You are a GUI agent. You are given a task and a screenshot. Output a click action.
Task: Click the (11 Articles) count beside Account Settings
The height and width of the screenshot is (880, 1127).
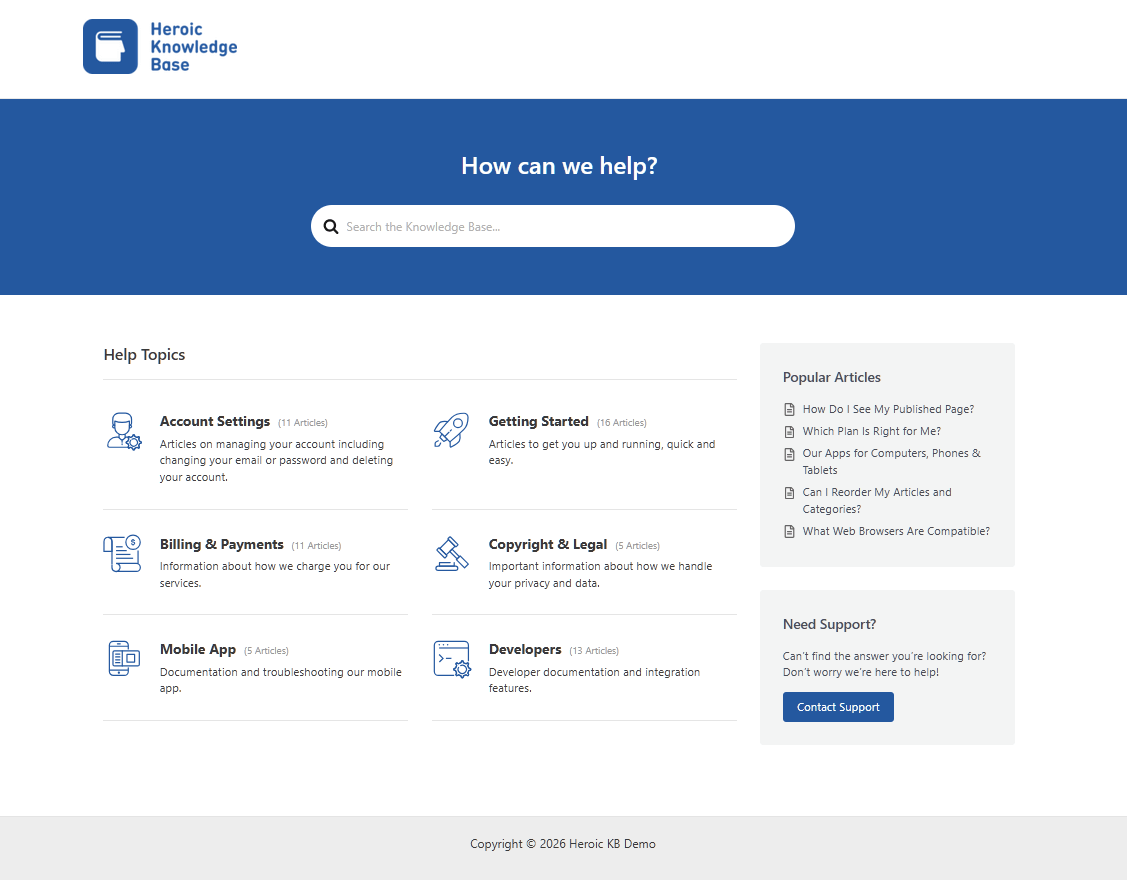click(303, 423)
